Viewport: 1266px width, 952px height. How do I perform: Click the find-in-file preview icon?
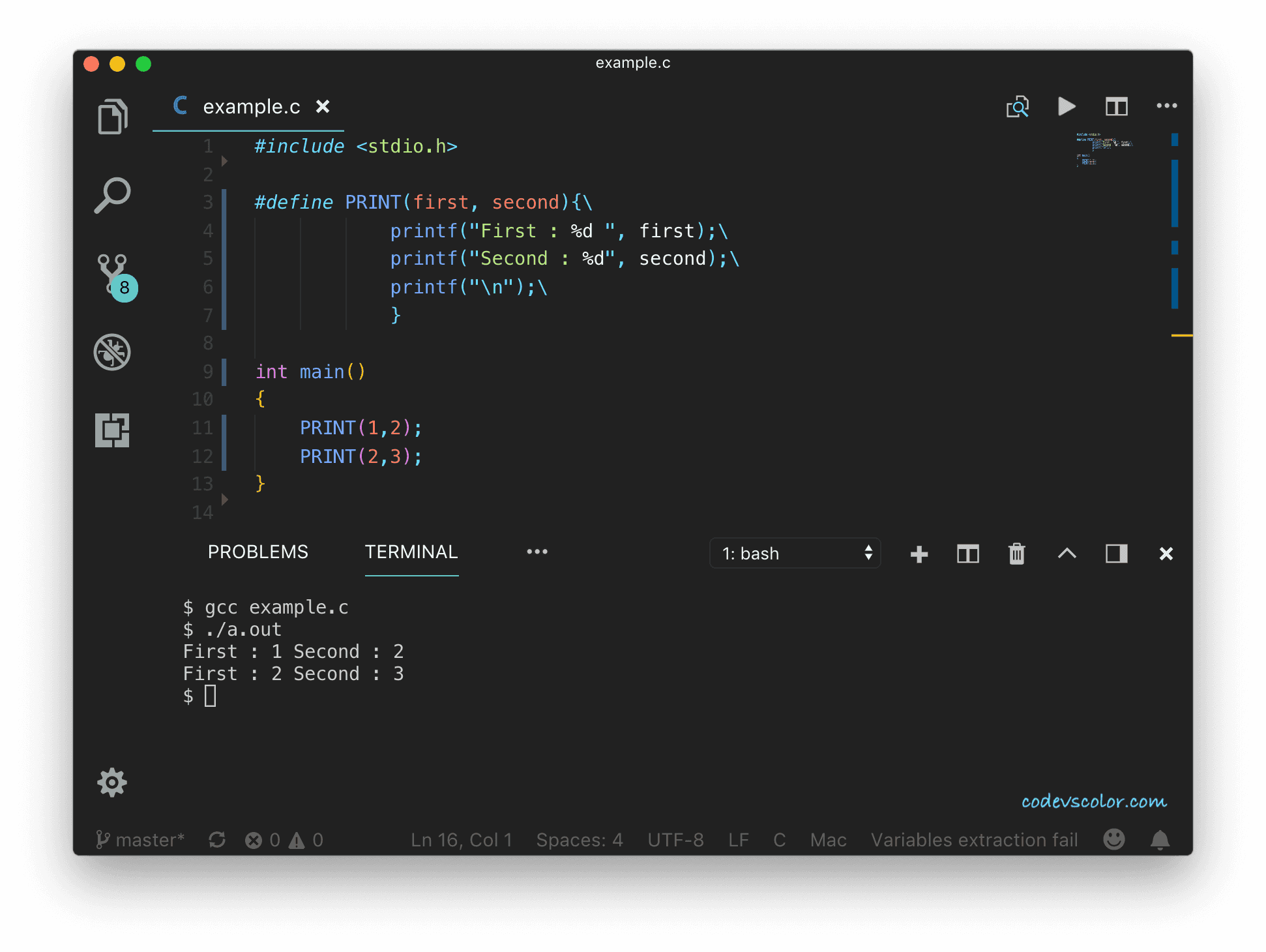click(x=1017, y=106)
